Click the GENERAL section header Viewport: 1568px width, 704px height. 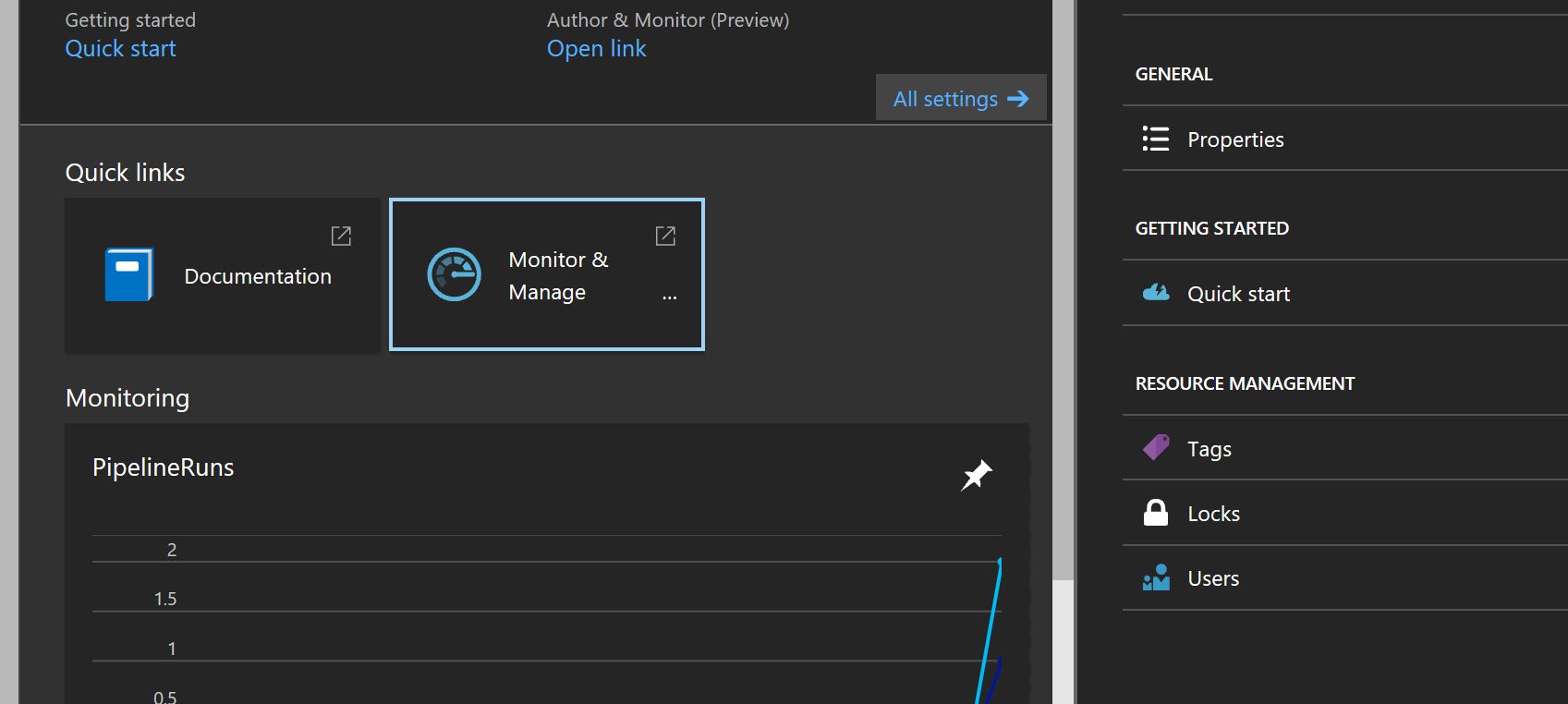pyautogui.click(x=1173, y=74)
